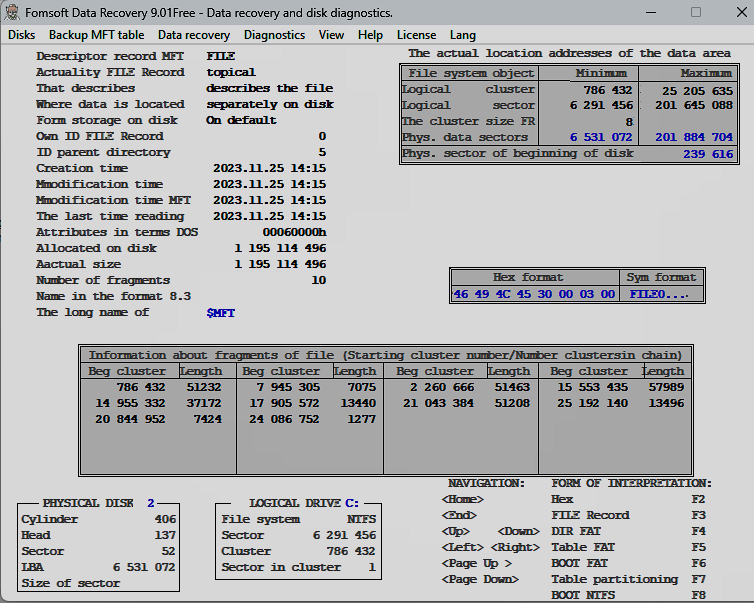
Task: Open the Disks menu
Action: click(22, 35)
